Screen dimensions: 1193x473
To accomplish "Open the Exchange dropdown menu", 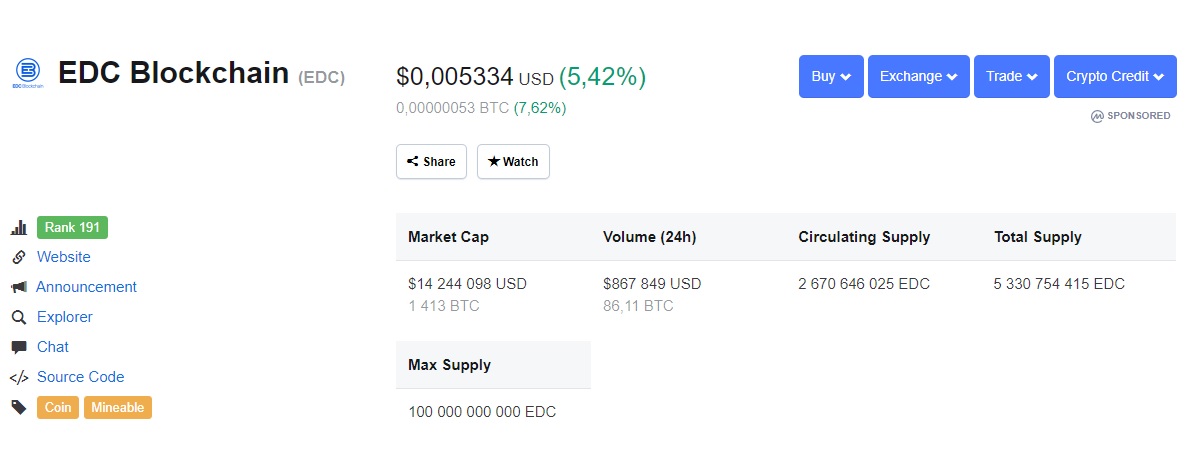I will [x=918, y=76].
